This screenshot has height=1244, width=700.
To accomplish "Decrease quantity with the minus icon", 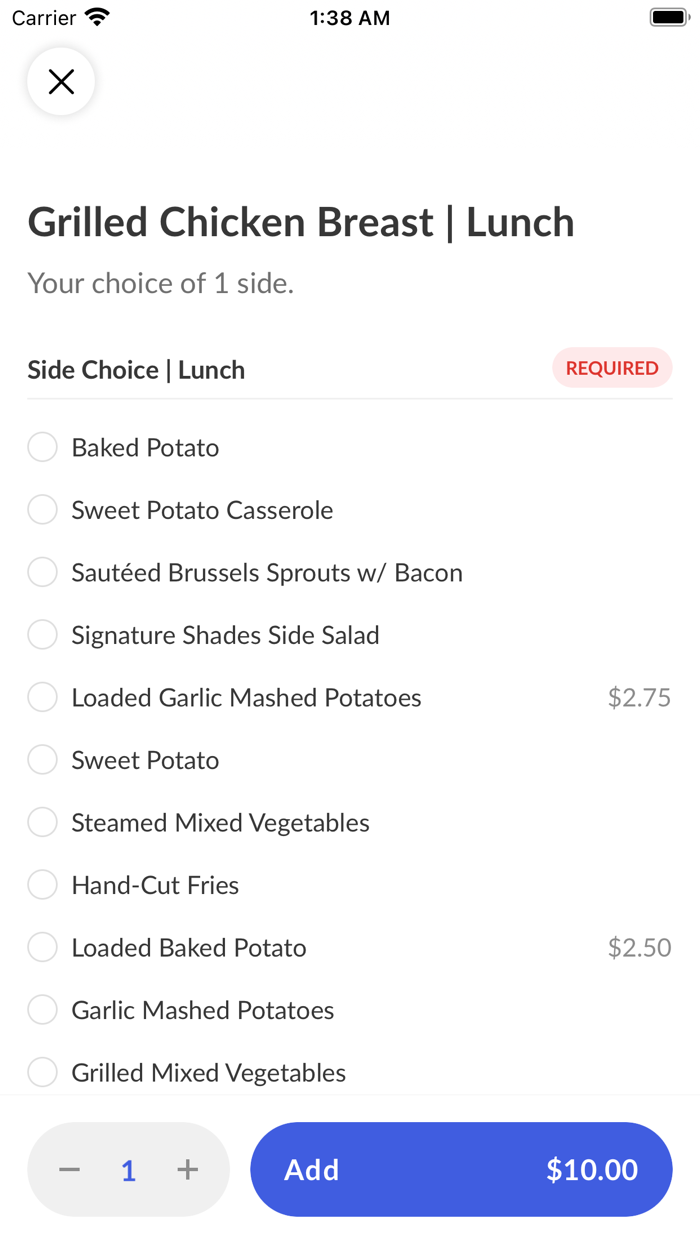I will (69, 1169).
